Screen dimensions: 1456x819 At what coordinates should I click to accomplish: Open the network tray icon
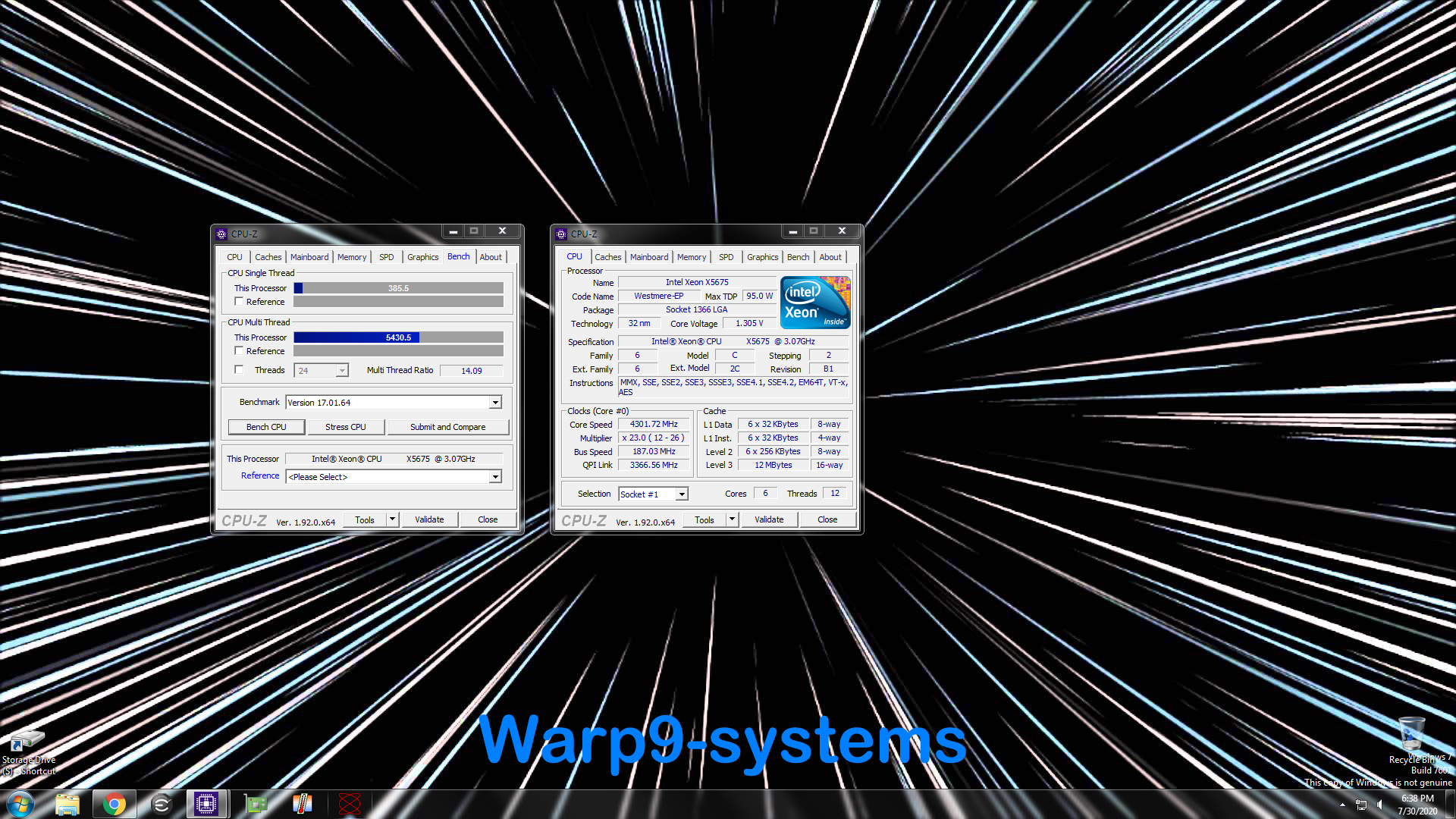click(x=1361, y=805)
